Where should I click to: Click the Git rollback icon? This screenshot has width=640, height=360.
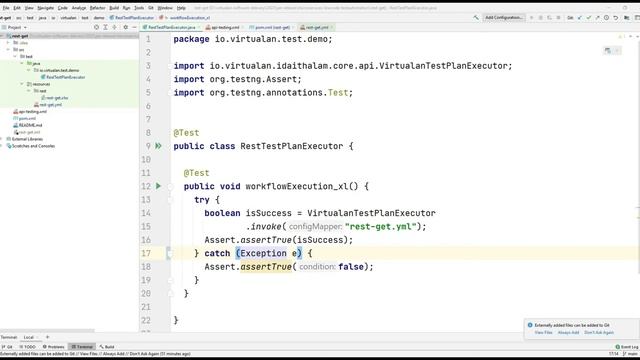click(616, 18)
